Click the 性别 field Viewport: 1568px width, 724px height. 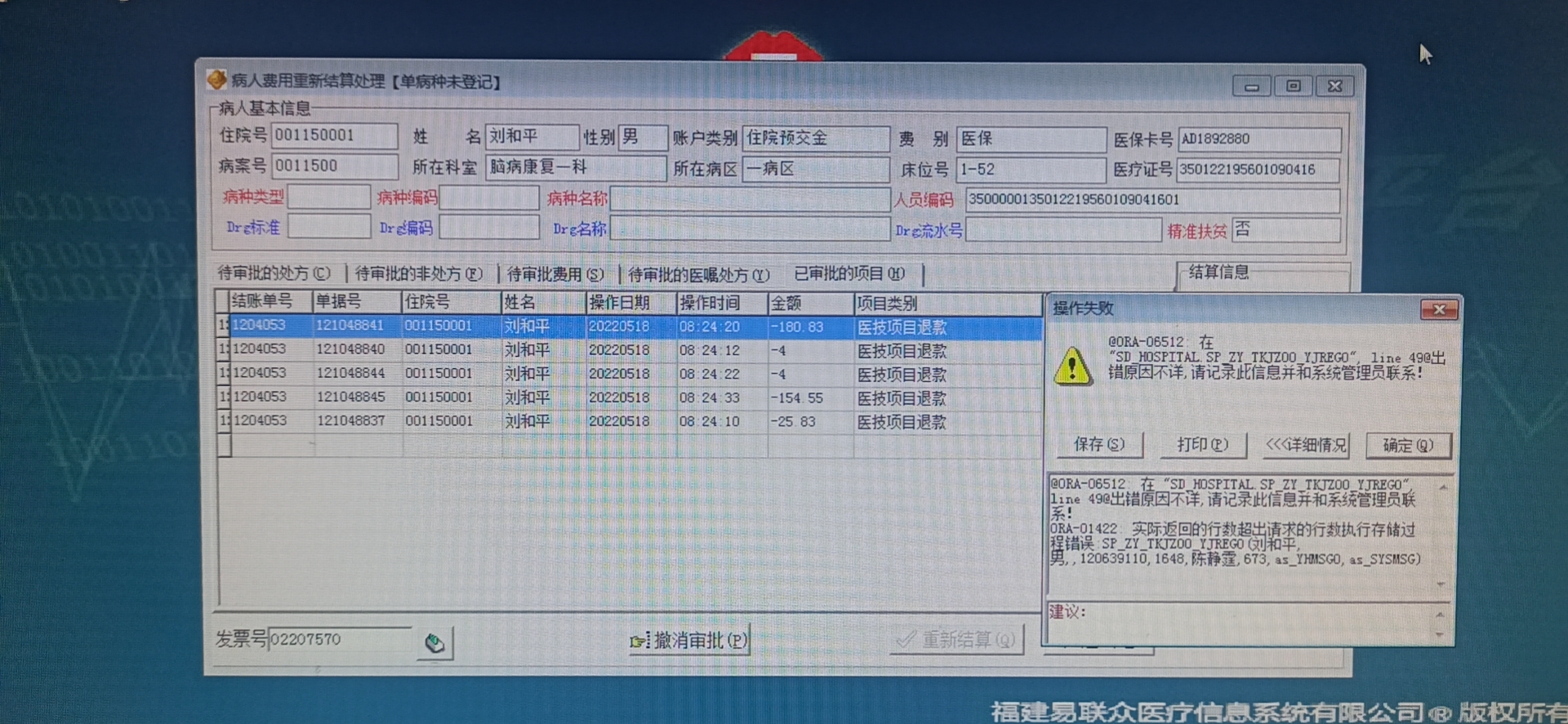click(x=643, y=136)
